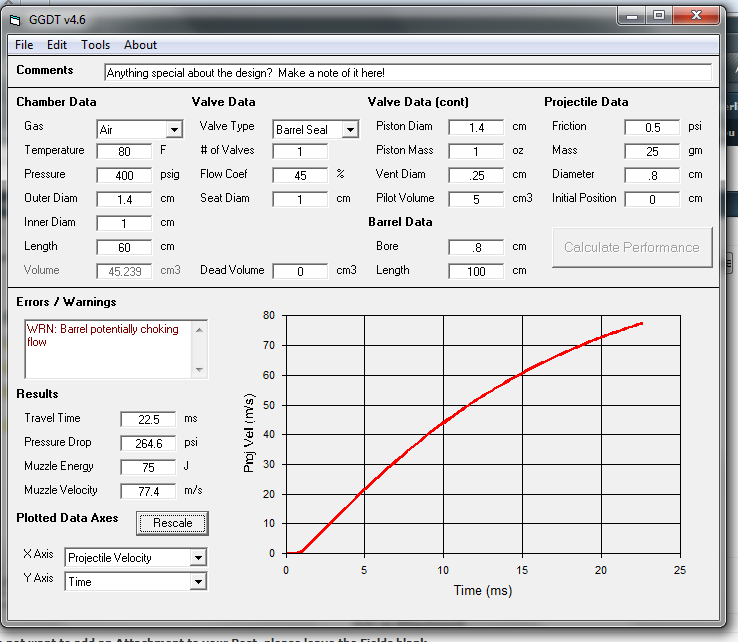Open the Y Axis dropdown
Viewport: 738px width, 642px height.
(x=198, y=582)
